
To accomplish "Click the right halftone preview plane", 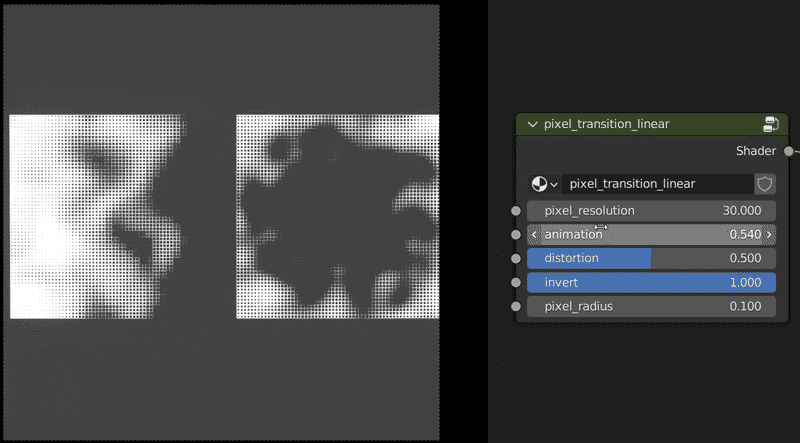I will [x=338, y=217].
